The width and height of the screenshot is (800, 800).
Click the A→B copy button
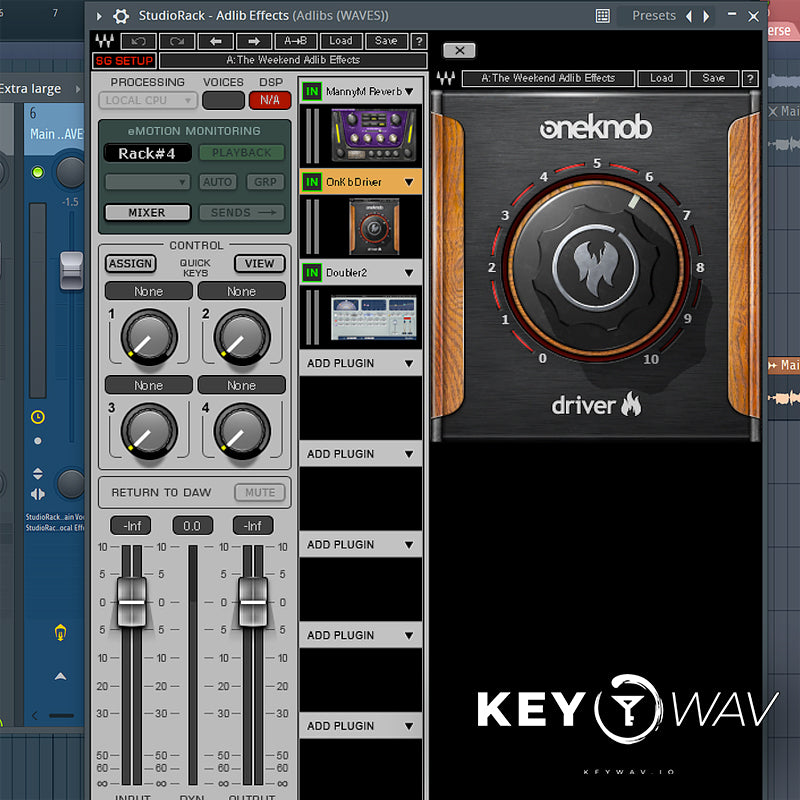(296, 41)
